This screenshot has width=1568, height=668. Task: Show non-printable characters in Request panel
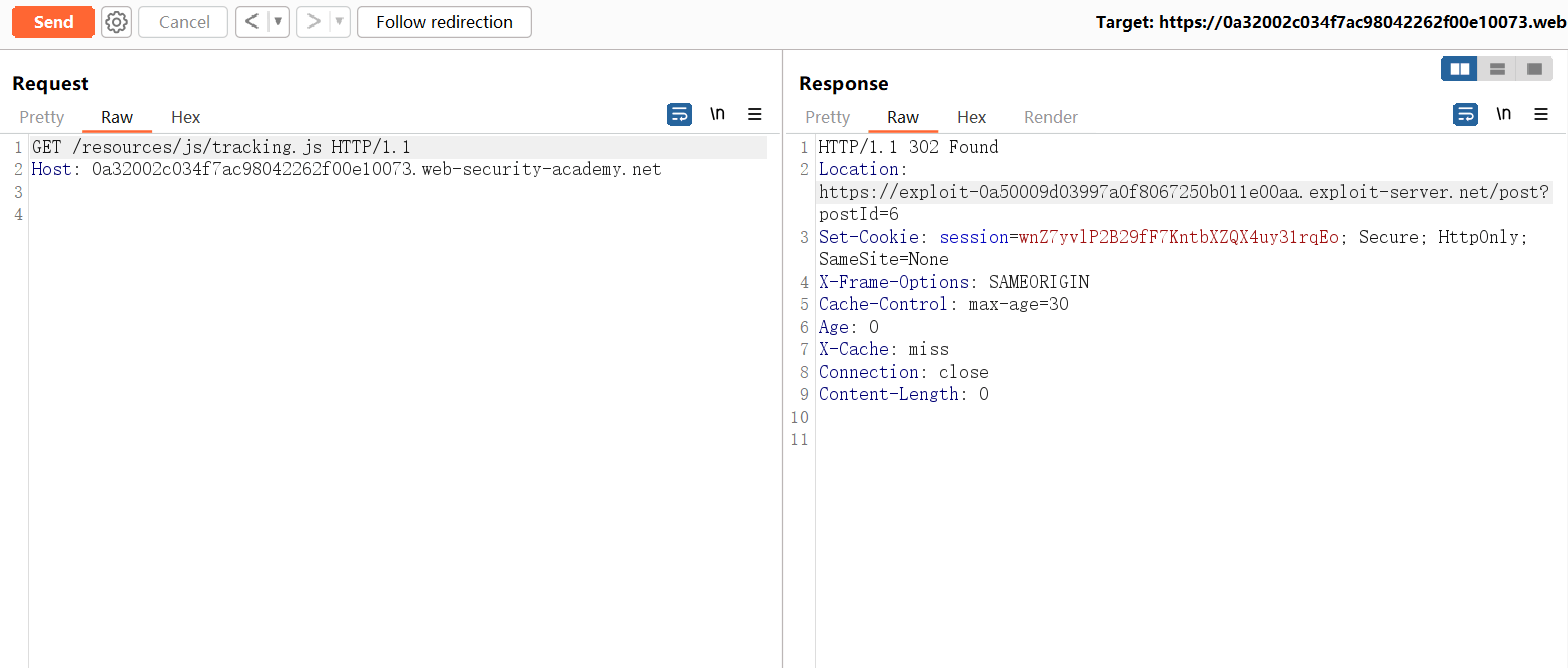(717, 114)
